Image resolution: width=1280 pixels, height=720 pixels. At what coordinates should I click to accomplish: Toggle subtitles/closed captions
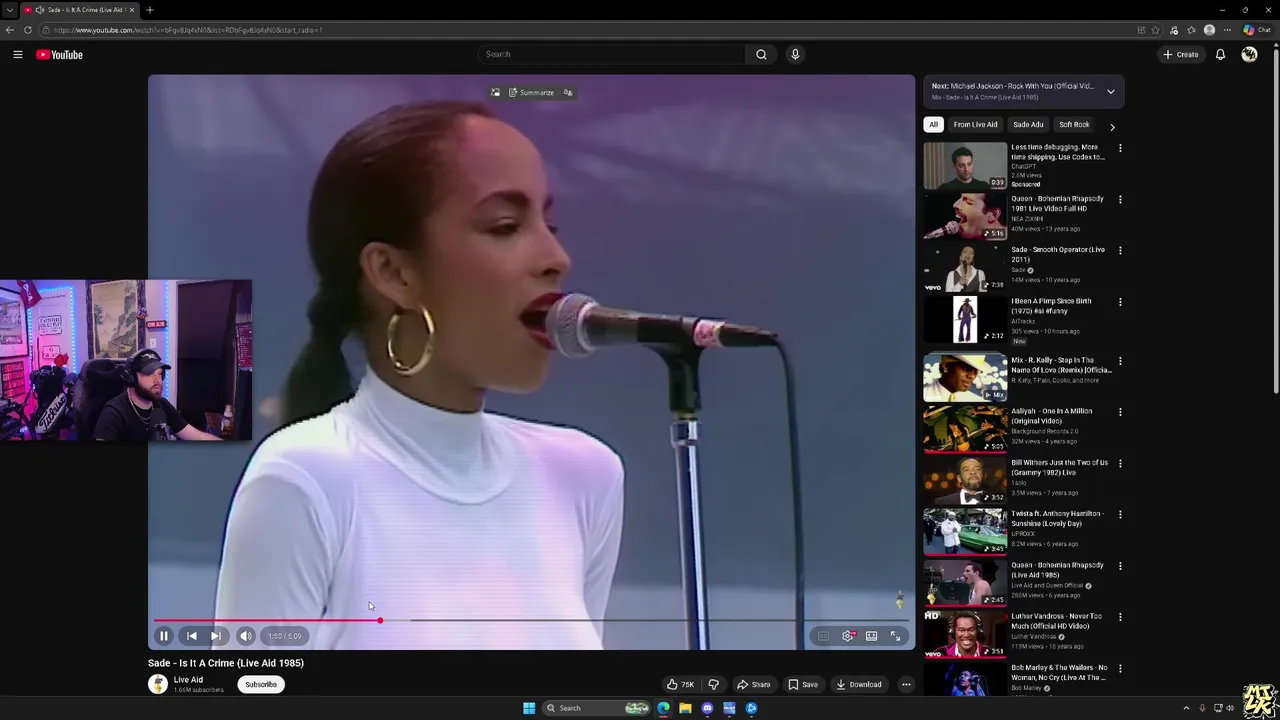pyautogui.click(x=823, y=636)
